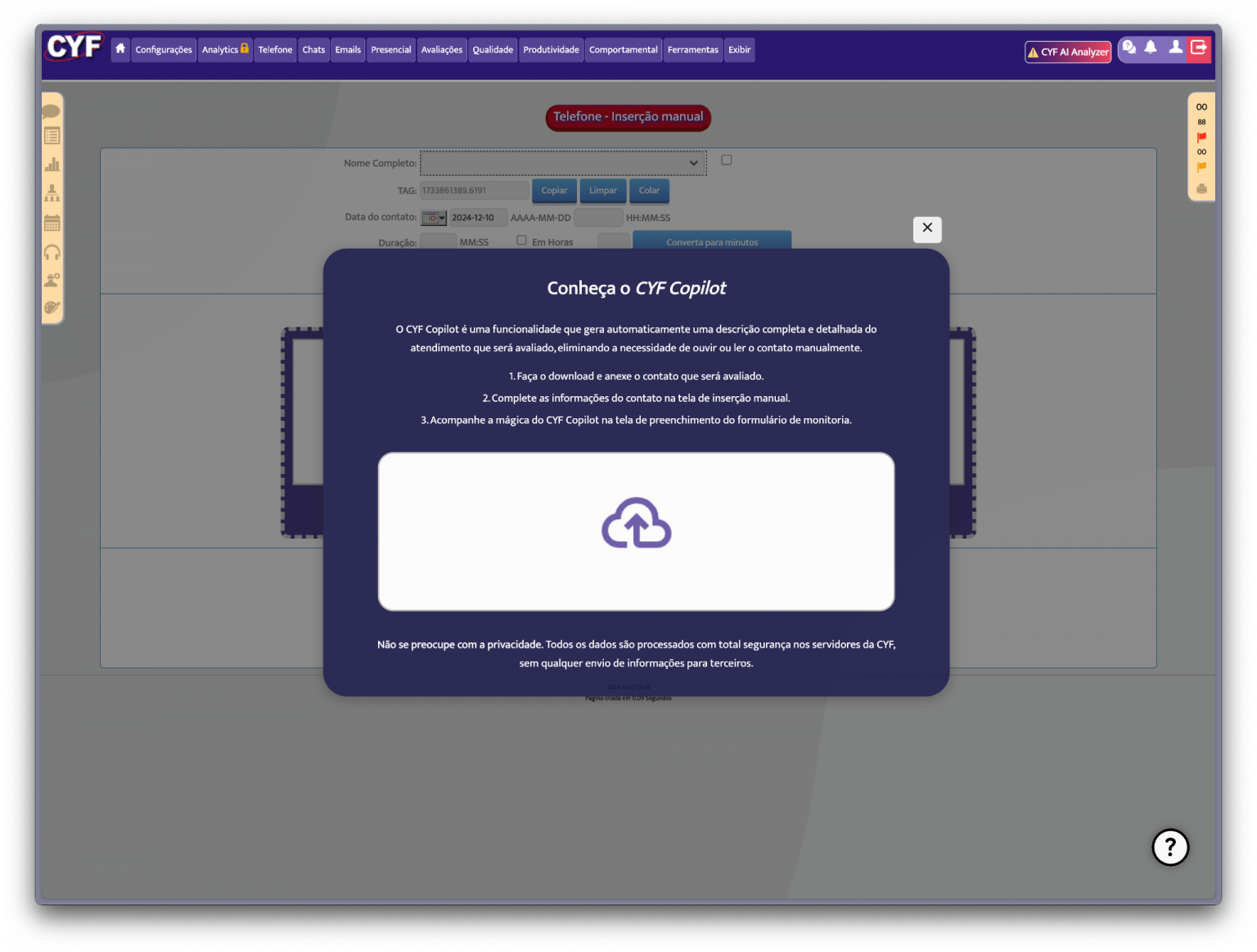Open the date picker calendar dropdown
Viewport: 1257px width, 952px height.
(x=433, y=218)
